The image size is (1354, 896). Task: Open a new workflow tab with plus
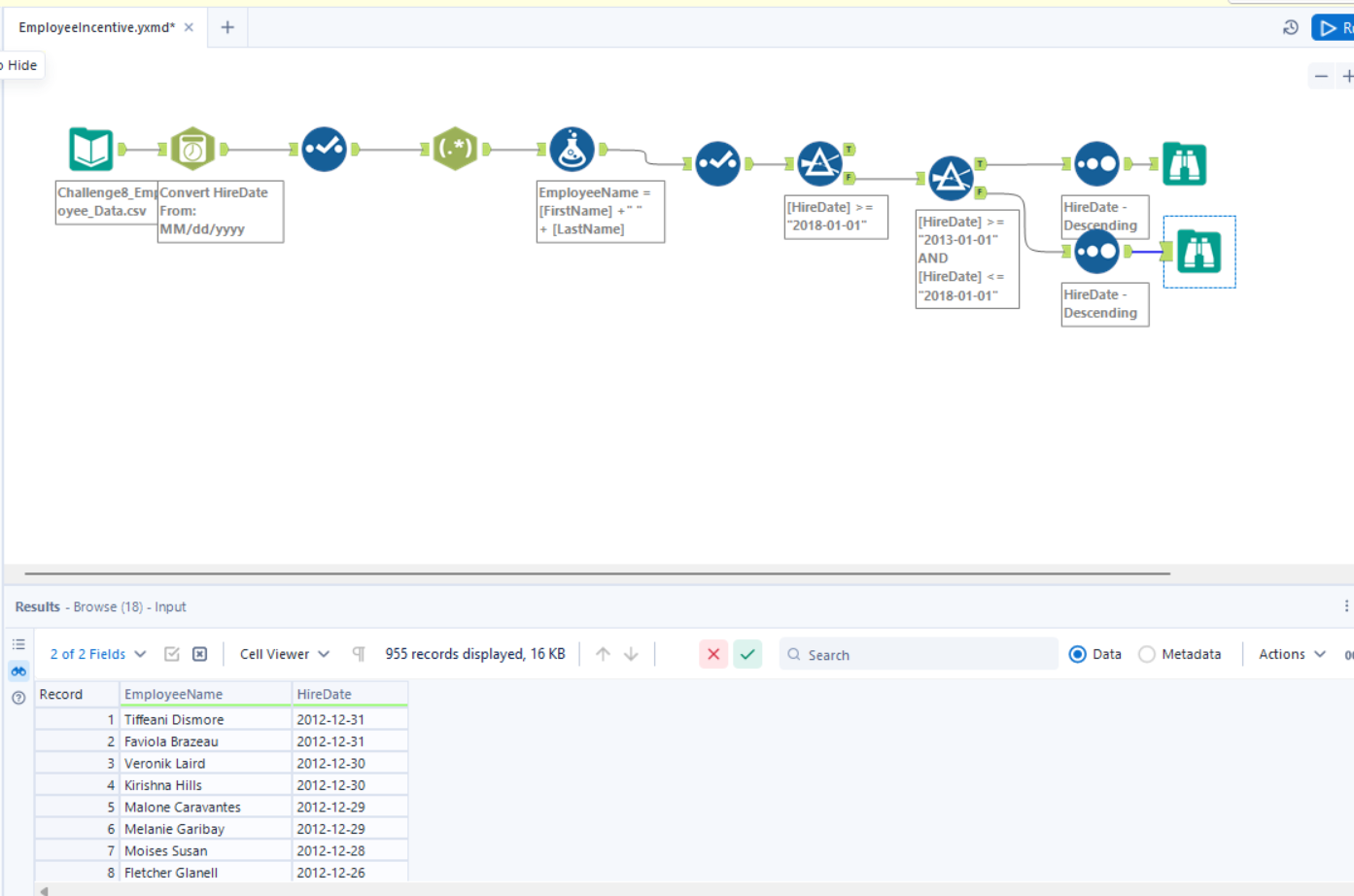pyautogui.click(x=227, y=27)
